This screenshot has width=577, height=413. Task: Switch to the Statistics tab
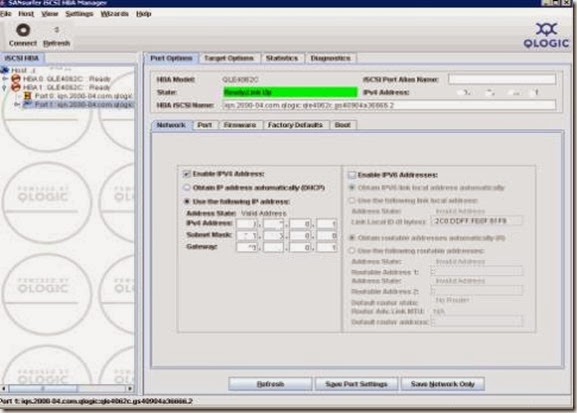click(282, 58)
